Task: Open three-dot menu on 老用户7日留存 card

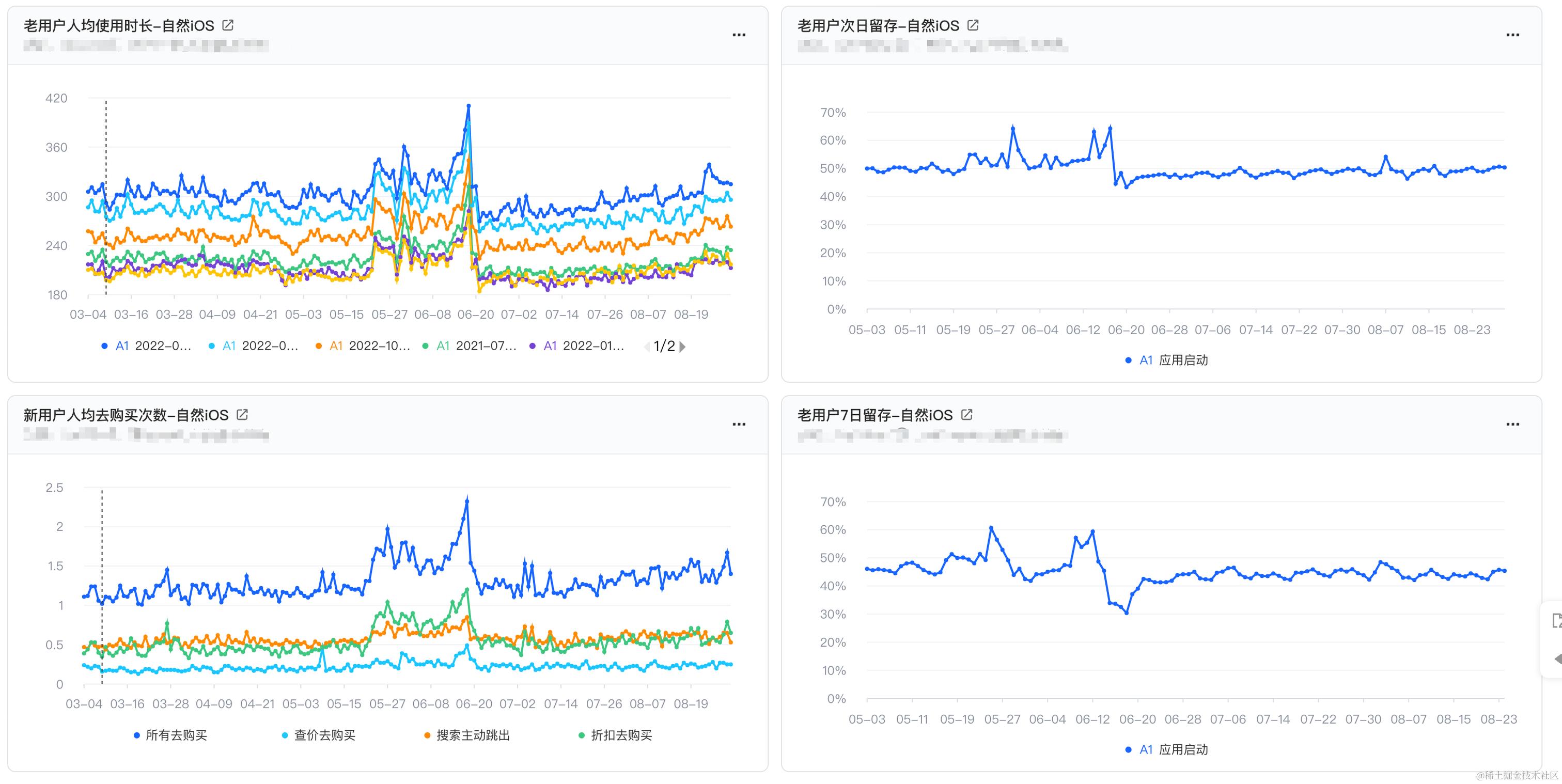Action: 1512,425
